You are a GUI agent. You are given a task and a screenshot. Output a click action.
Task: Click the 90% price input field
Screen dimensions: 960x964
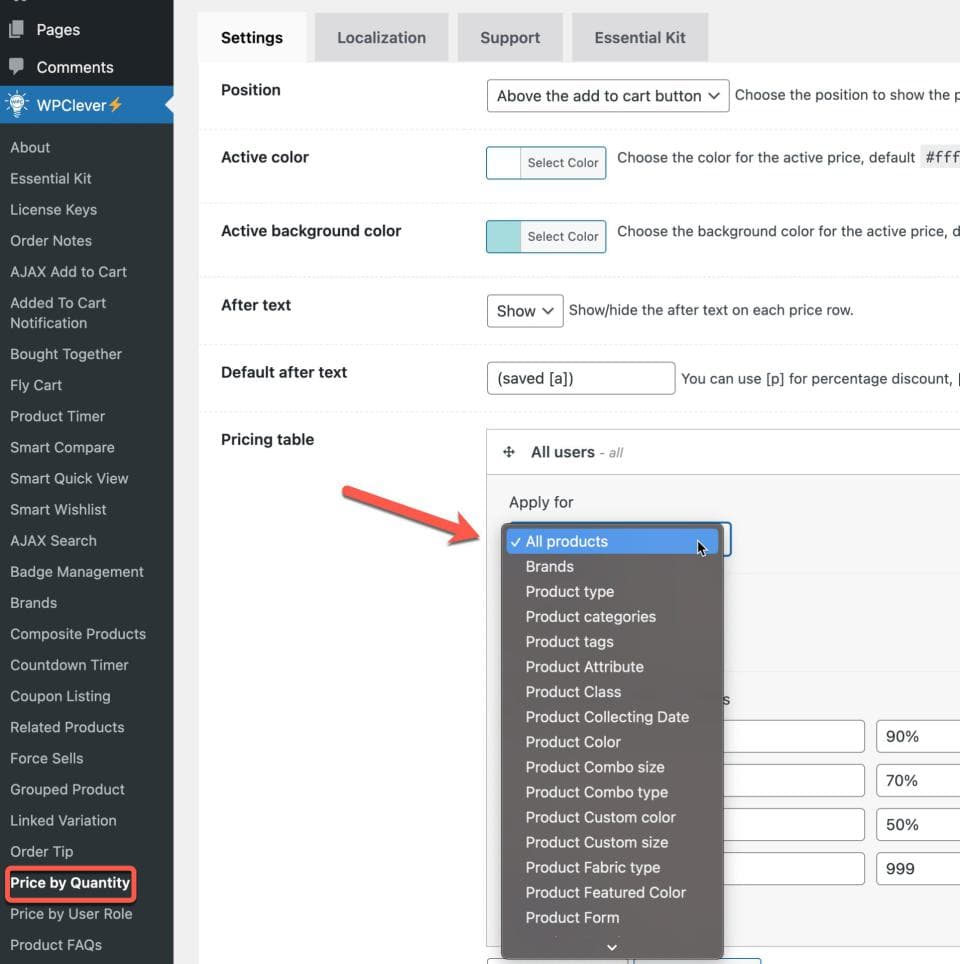(918, 737)
